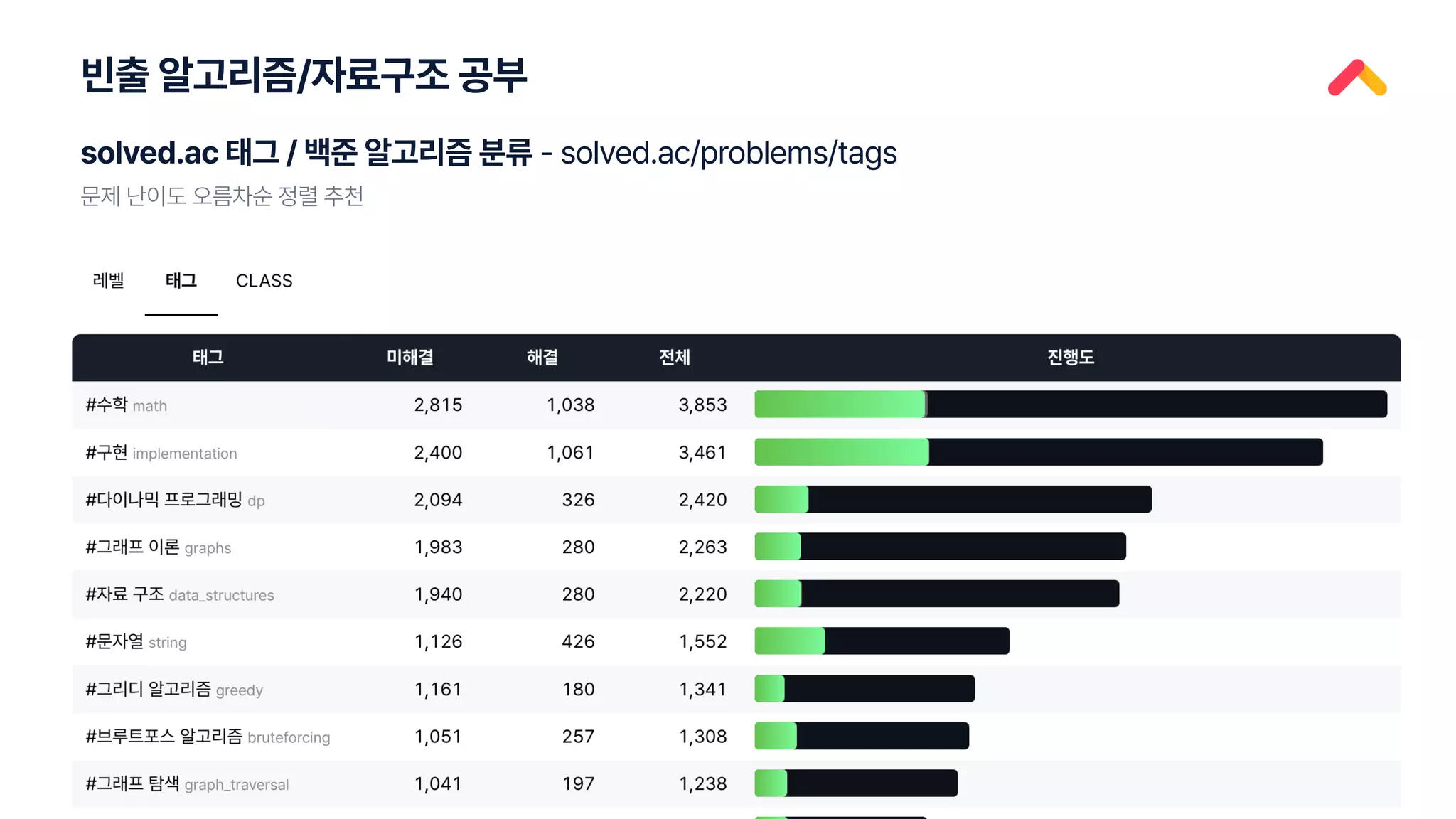Switch to the 레벨 tab
The height and width of the screenshot is (819, 1456).
(x=109, y=281)
